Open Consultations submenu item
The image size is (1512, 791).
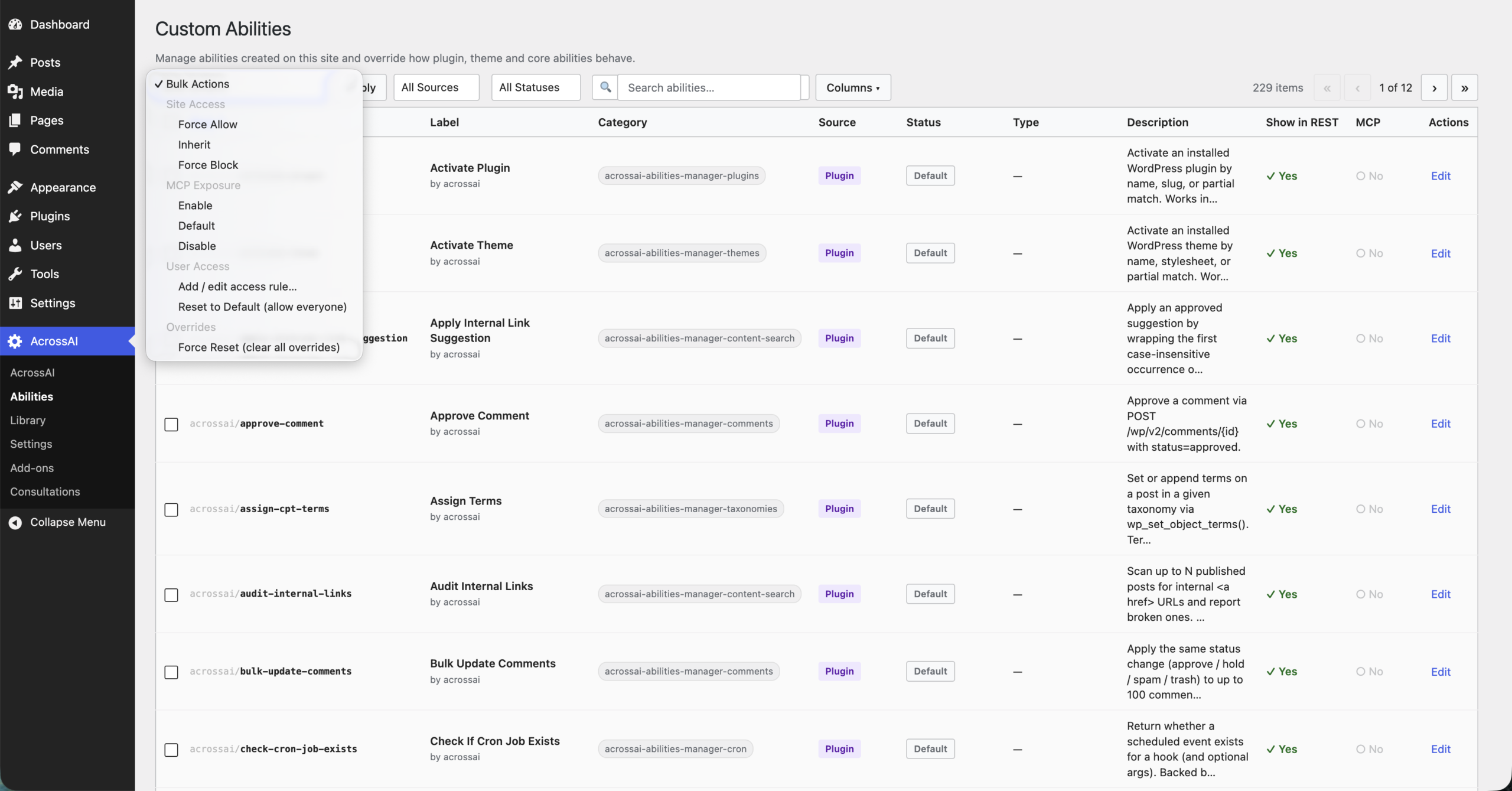[x=45, y=491]
